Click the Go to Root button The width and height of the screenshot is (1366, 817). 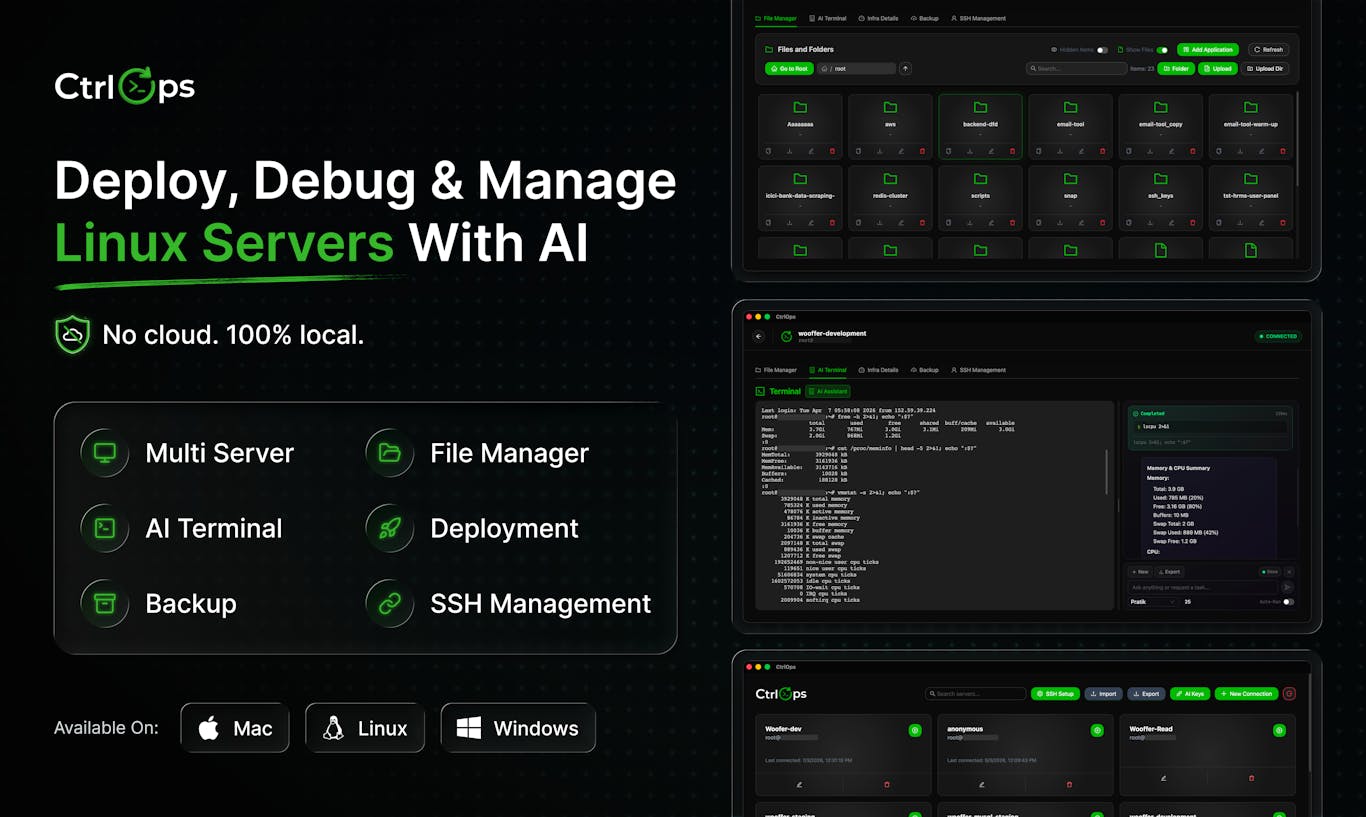[x=789, y=69]
